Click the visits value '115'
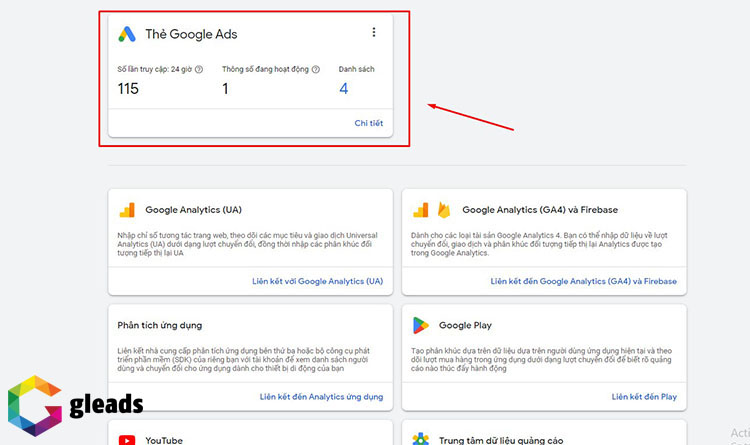Screen dimensions: 750x445 coord(128,89)
